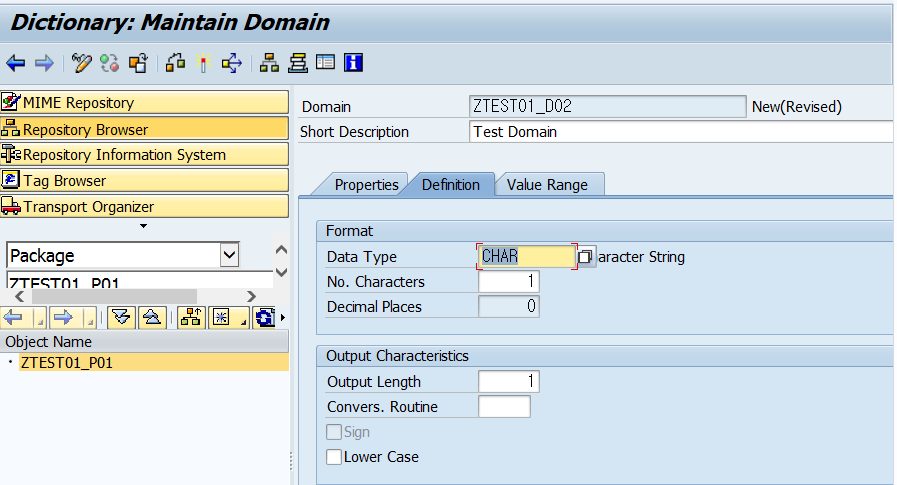The image size is (897, 485).
Task: Click the Output Length field
Action: (x=509, y=381)
